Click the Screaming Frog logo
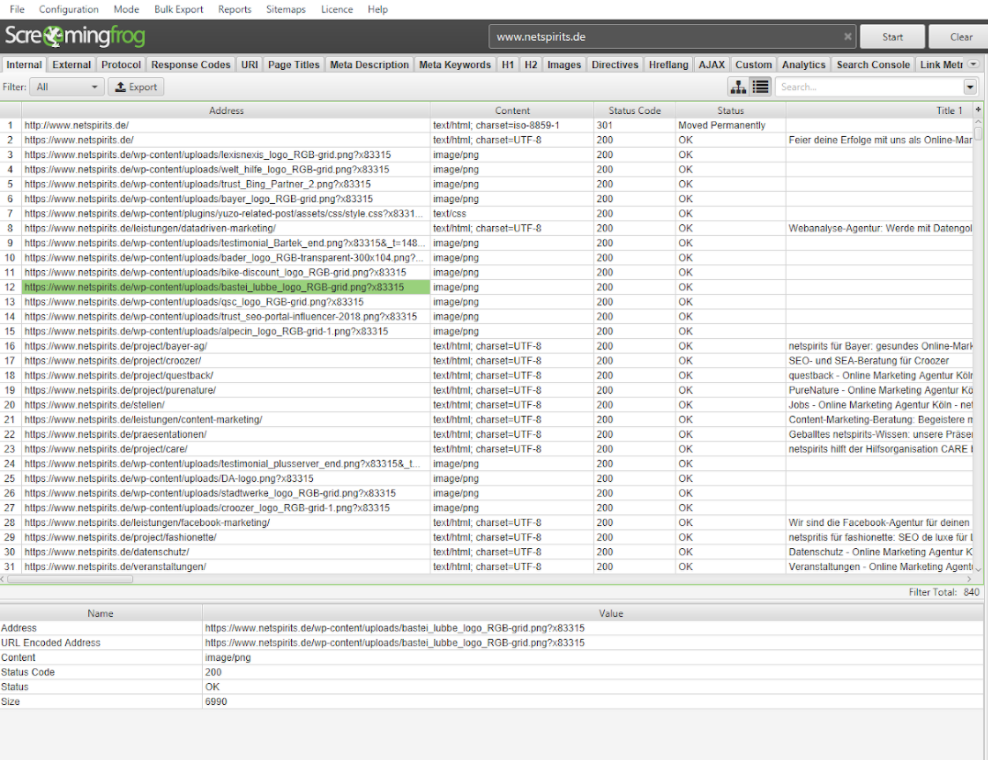This screenshot has height=760, width=988. pyautogui.click(x=75, y=37)
